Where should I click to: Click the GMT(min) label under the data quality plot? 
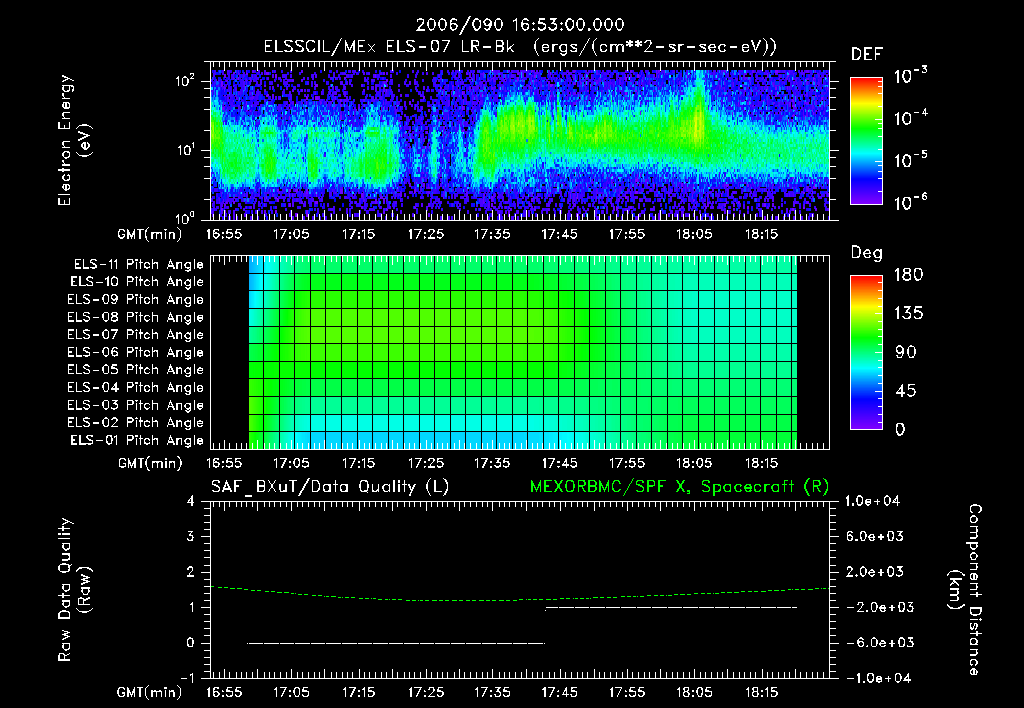150,692
